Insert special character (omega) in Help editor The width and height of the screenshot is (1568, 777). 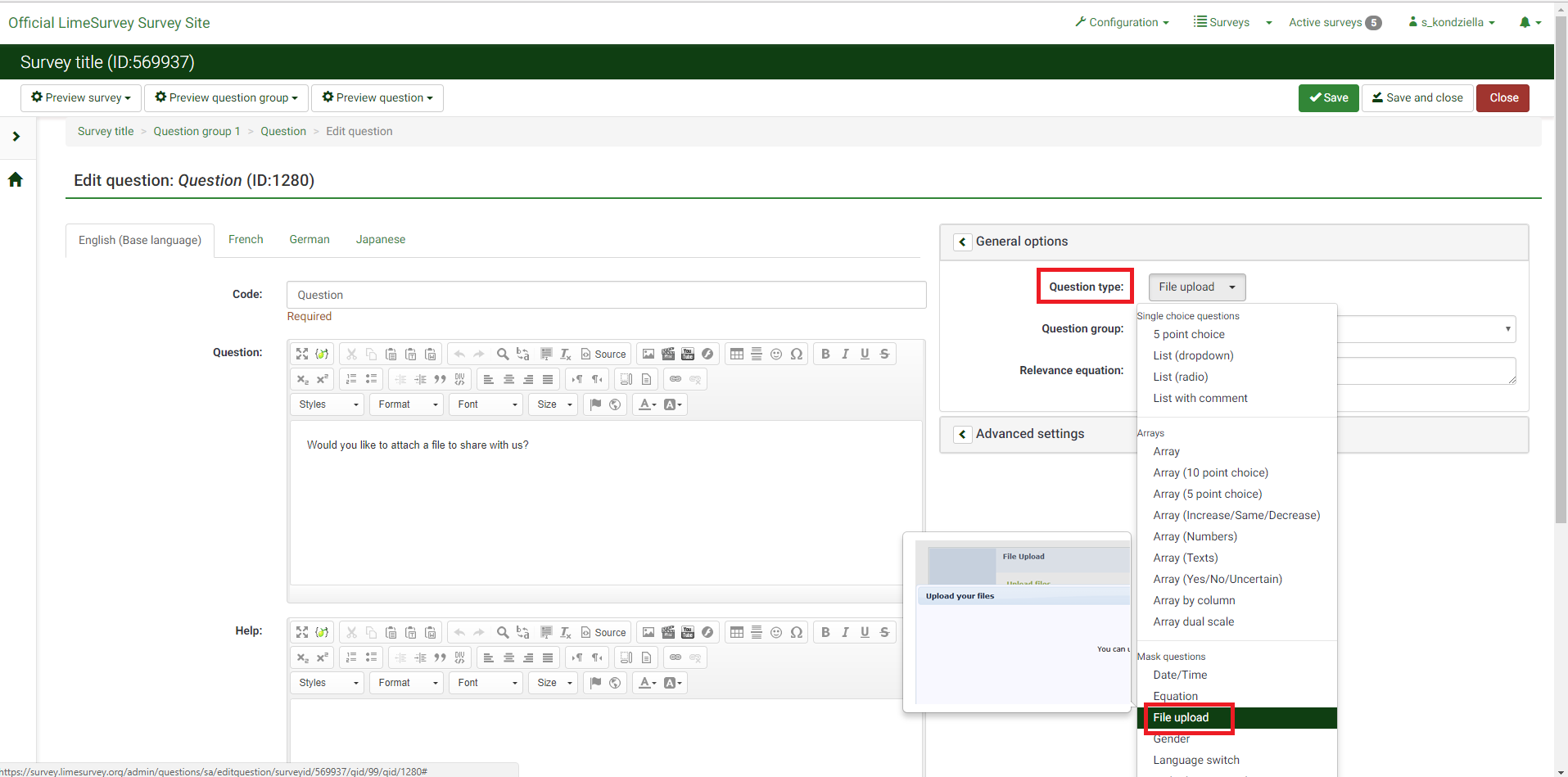tap(796, 632)
